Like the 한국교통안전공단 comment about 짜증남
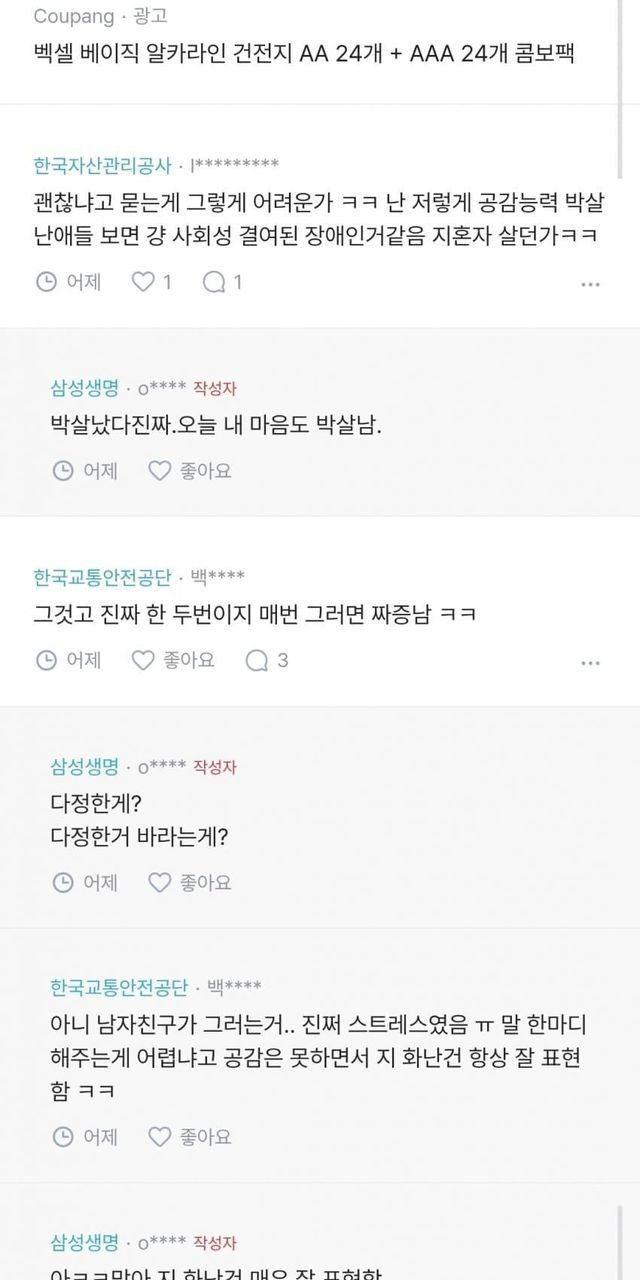Image resolution: width=640 pixels, height=1280 pixels. click(x=144, y=660)
